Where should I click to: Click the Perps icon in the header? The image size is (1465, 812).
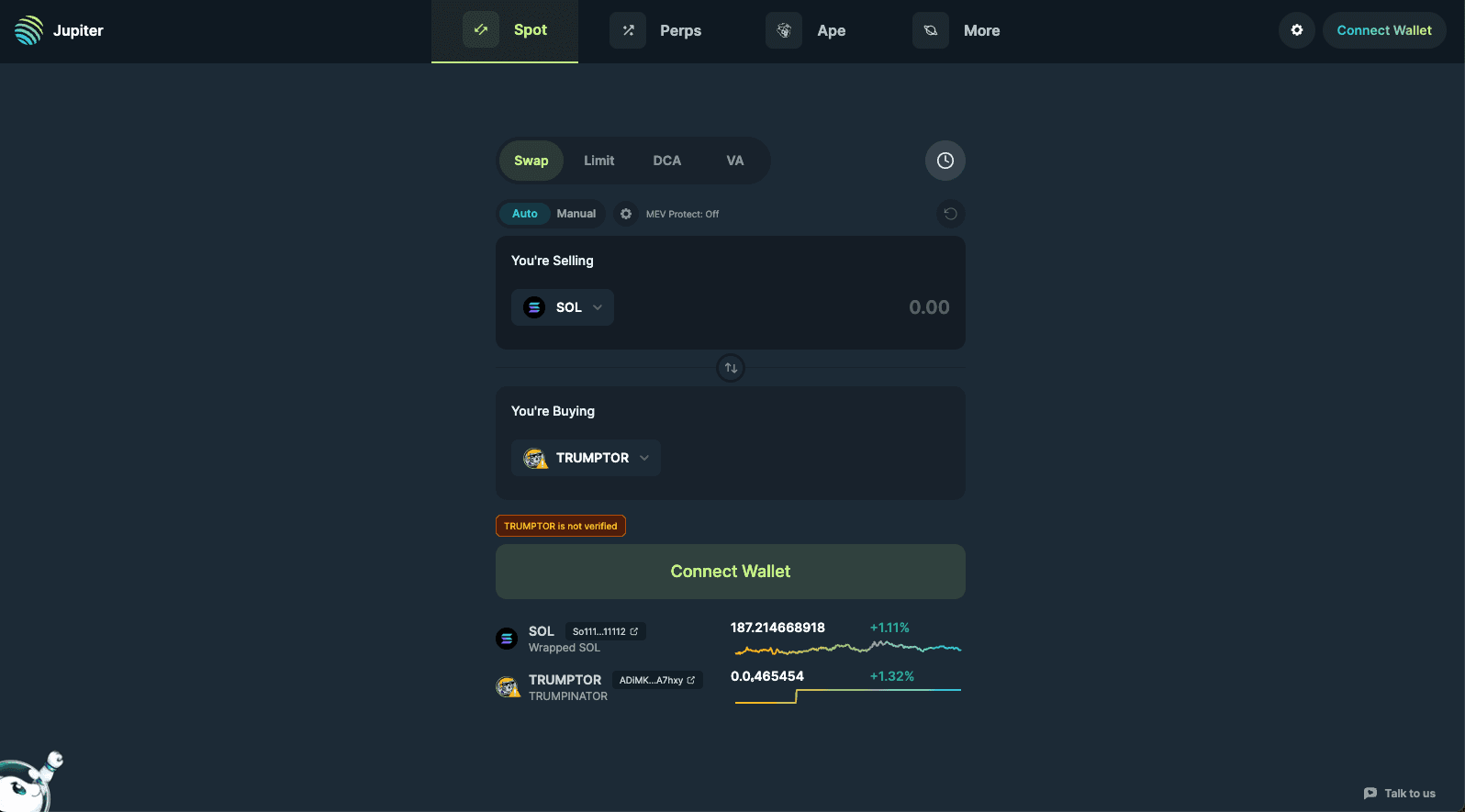(x=628, y=30)
